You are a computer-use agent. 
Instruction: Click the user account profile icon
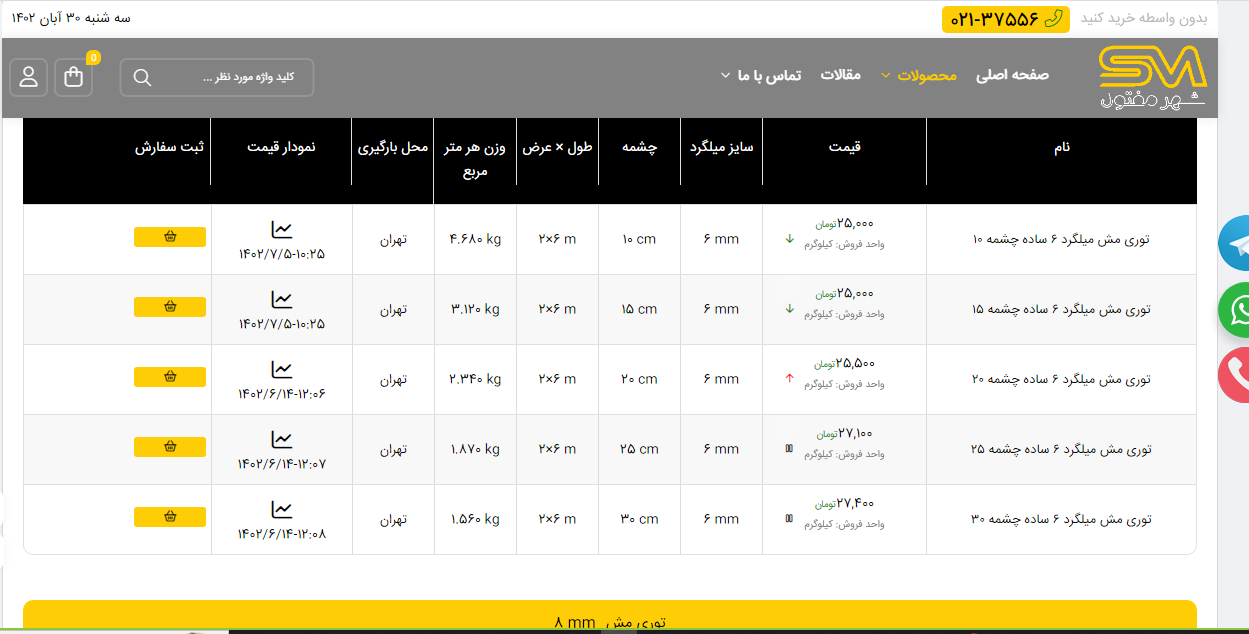pyautogui.click(x=29, y=77)
